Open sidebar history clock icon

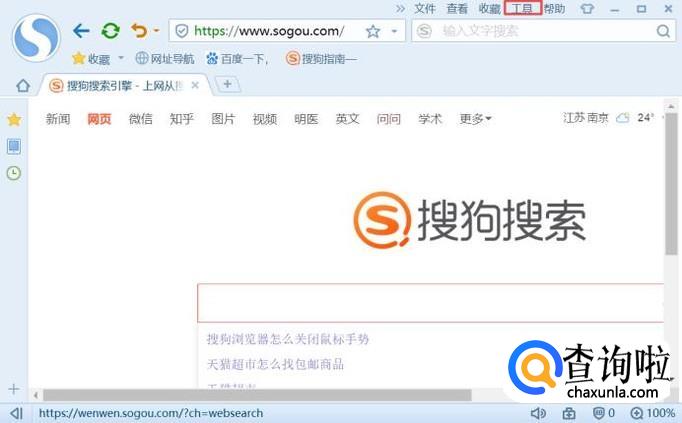[x=14, y=173]
